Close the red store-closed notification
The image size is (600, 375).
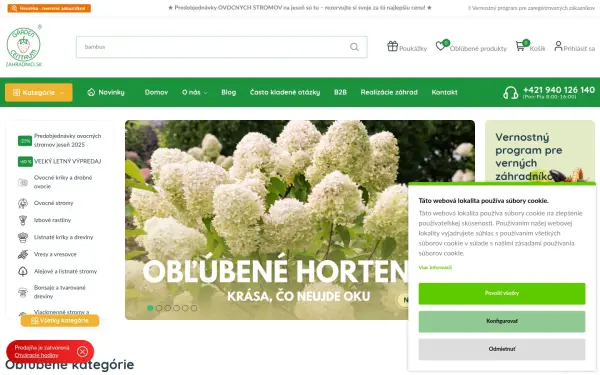click(x=82, y=352)
